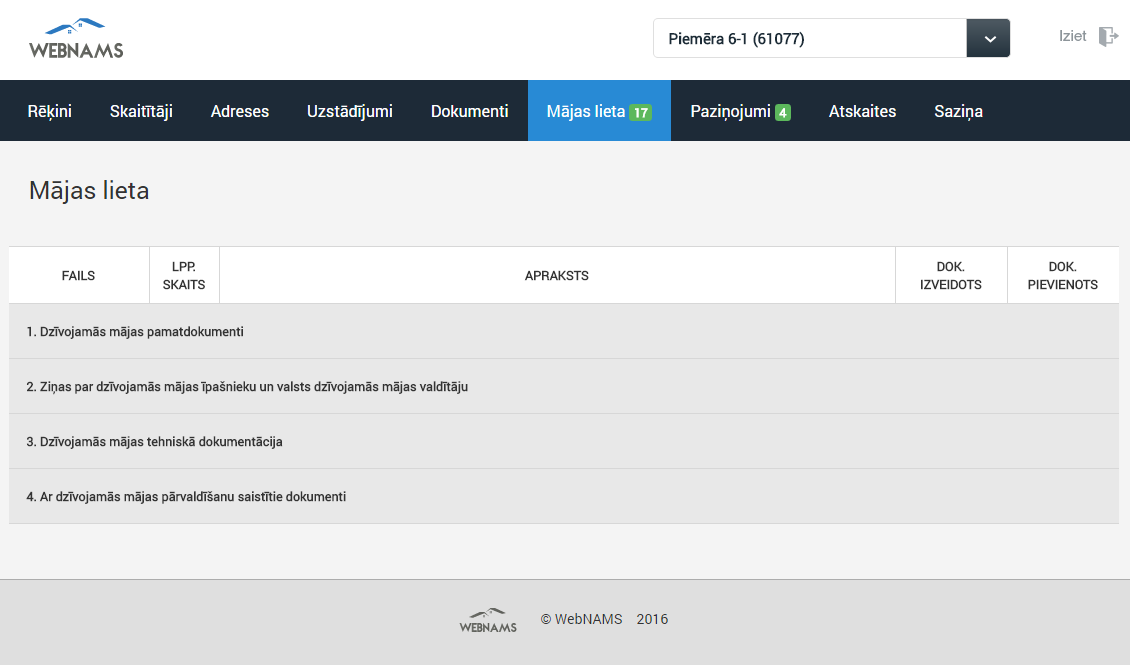Viewport: 1130px width, 665px height.
Task: Switch to the Dokumenti tab
Action: [x=470, y=111]
